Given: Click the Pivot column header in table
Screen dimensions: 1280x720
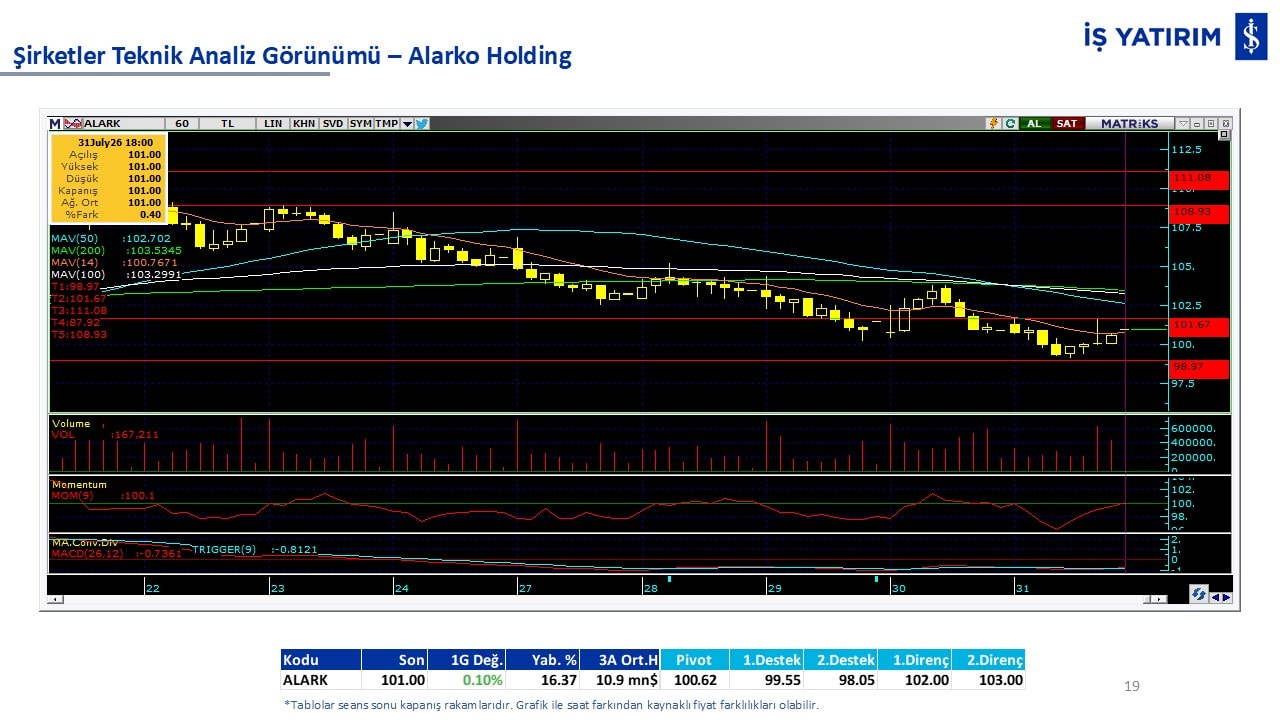Looking at the screenshot, I should point(694,660).
